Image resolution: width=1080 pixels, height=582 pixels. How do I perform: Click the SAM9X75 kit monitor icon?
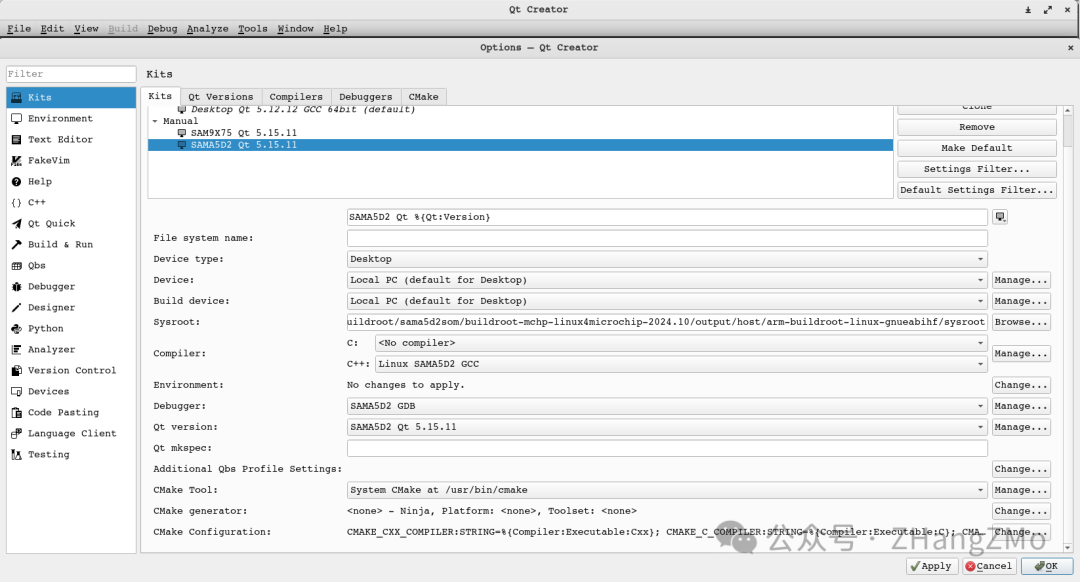tap(182, 133)
